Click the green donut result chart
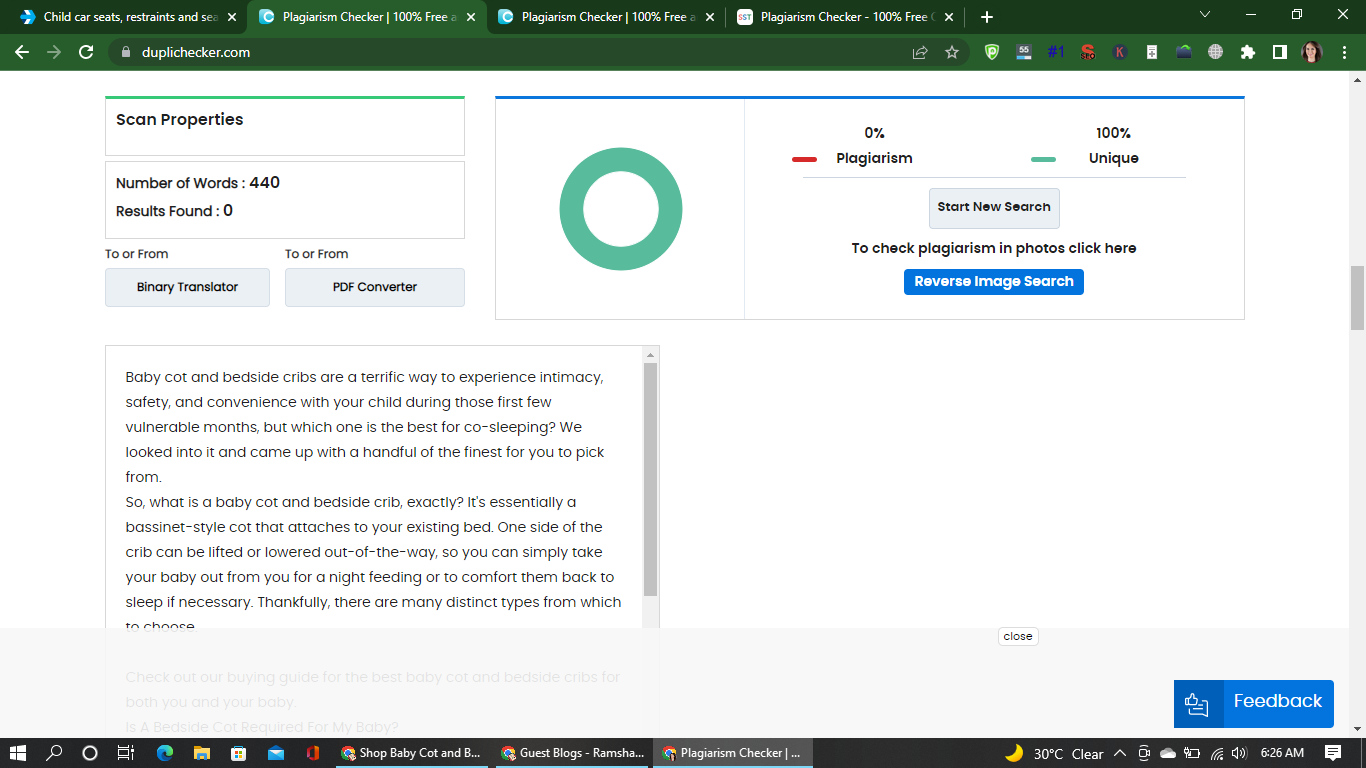Viewport: 1366px width, 768px height. pyautogui.click(x=620, y=209)
